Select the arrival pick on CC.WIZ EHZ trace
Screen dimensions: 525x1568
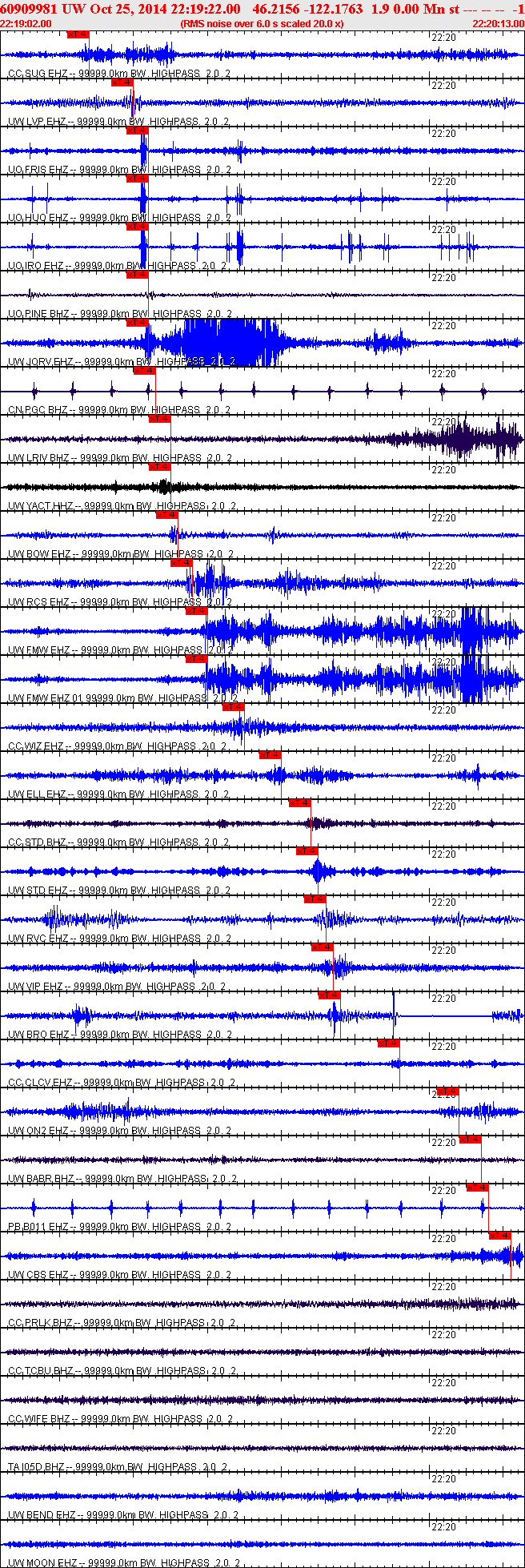[x=233, y=707]
